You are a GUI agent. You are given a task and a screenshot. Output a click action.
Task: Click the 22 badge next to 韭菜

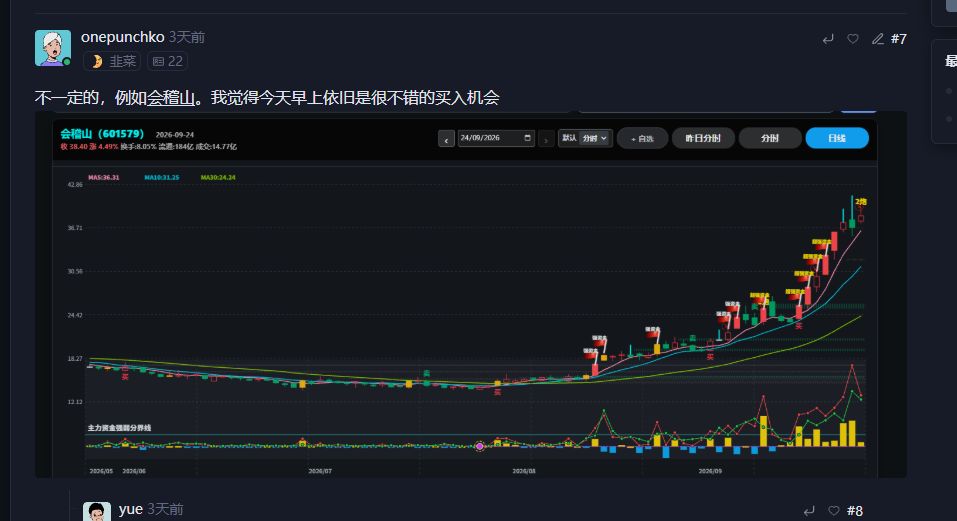click(167, 61)
